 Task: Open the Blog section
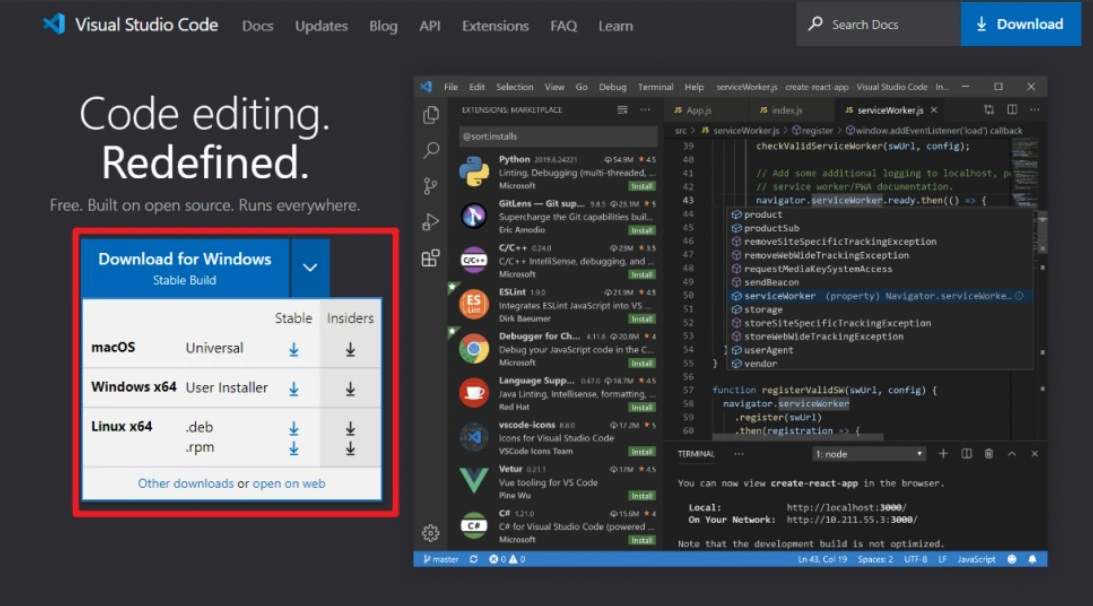pos(383,26)
